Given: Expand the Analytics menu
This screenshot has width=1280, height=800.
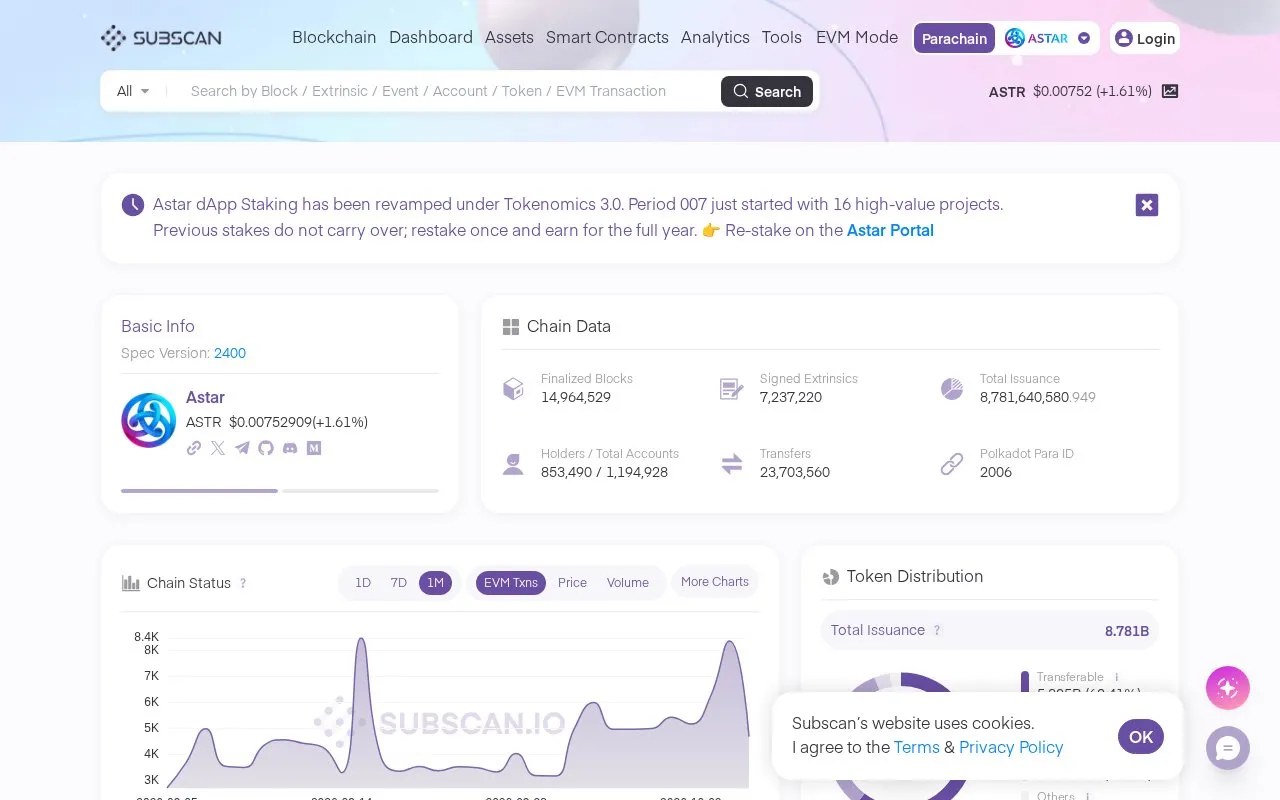Looking at the screenshot, I should click(715, 37).
